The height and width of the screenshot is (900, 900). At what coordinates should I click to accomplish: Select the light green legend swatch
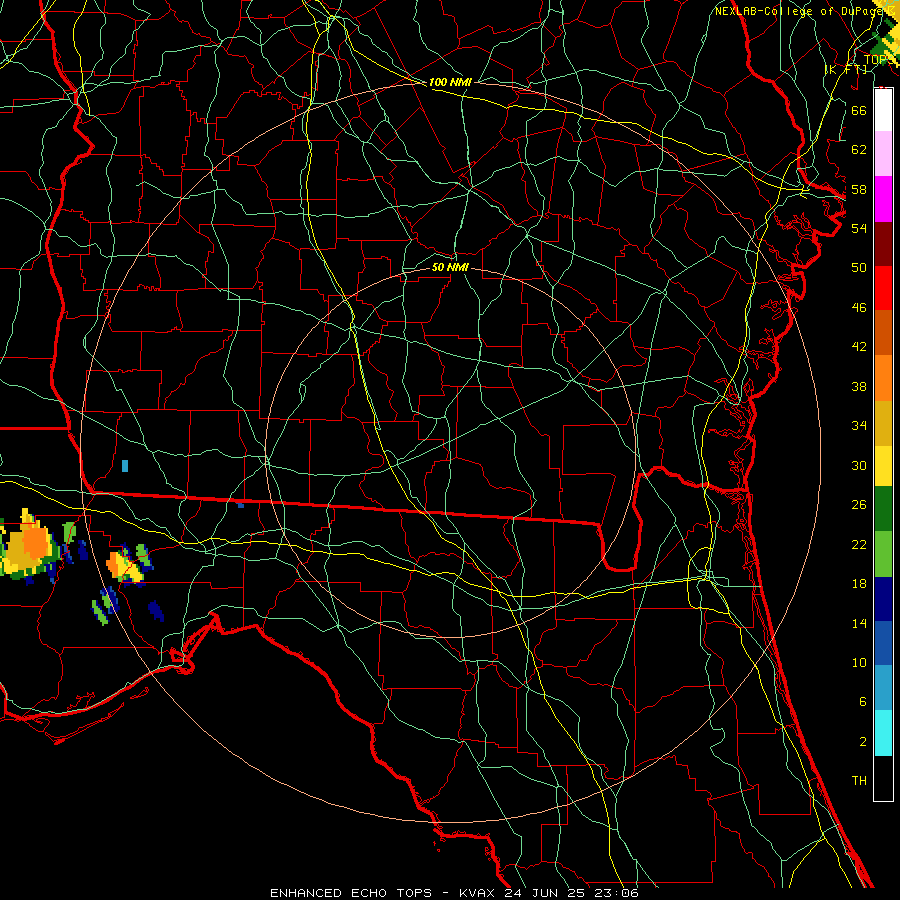(883, 554)
